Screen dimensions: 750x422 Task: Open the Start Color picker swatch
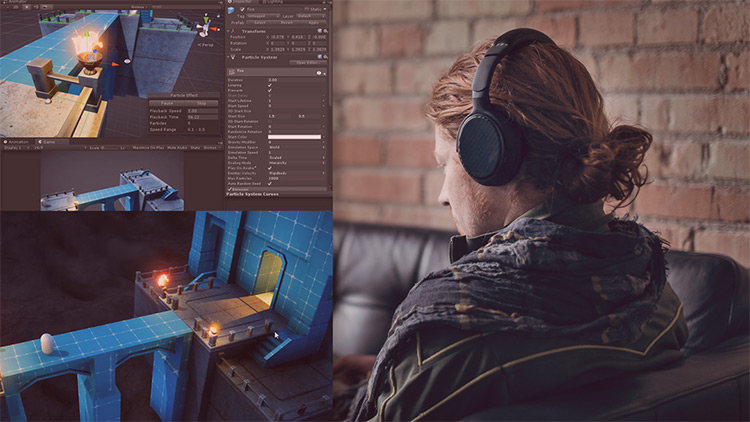[x=294, y=137]
